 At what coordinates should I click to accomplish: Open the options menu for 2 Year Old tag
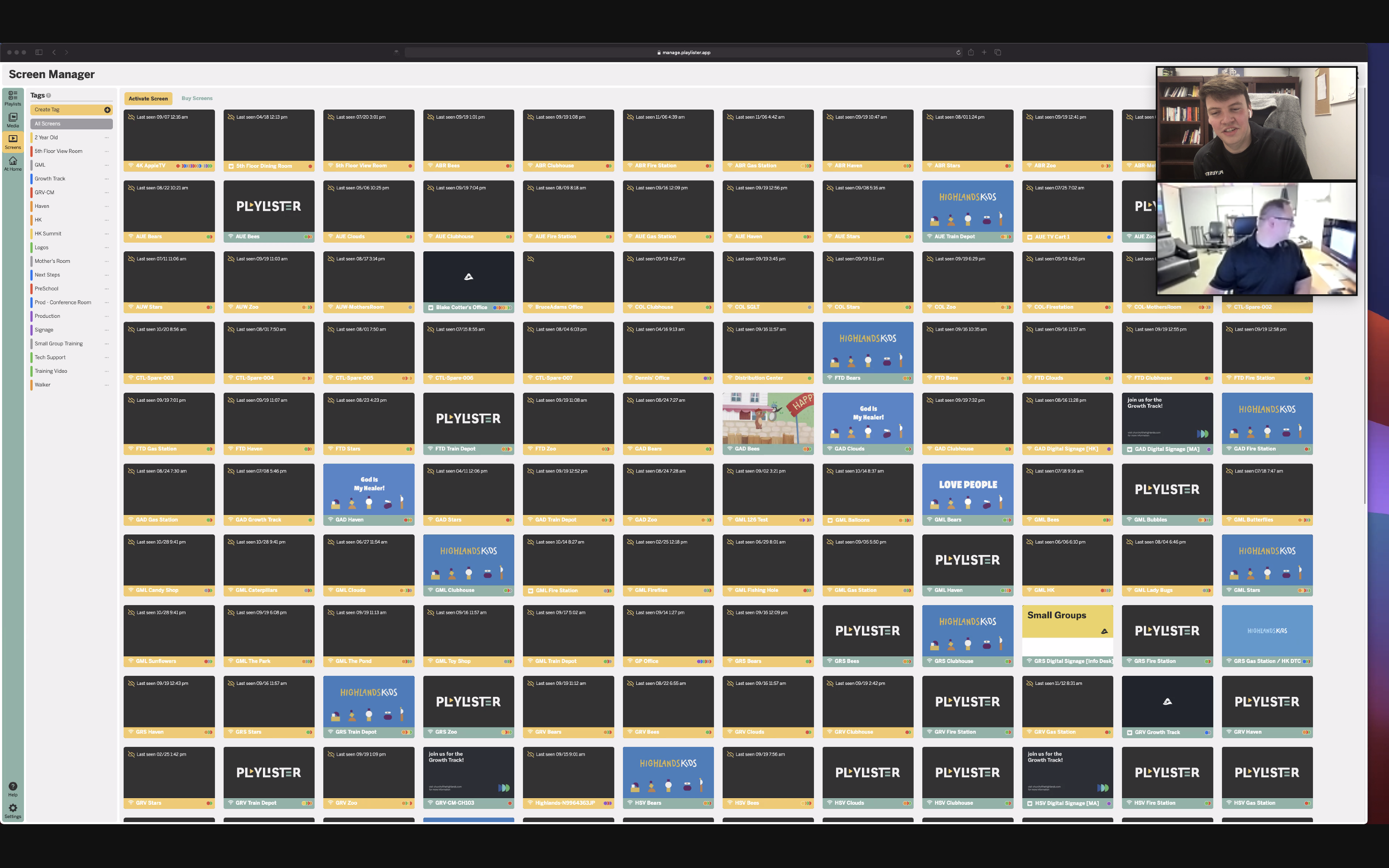tap(107, 138)
